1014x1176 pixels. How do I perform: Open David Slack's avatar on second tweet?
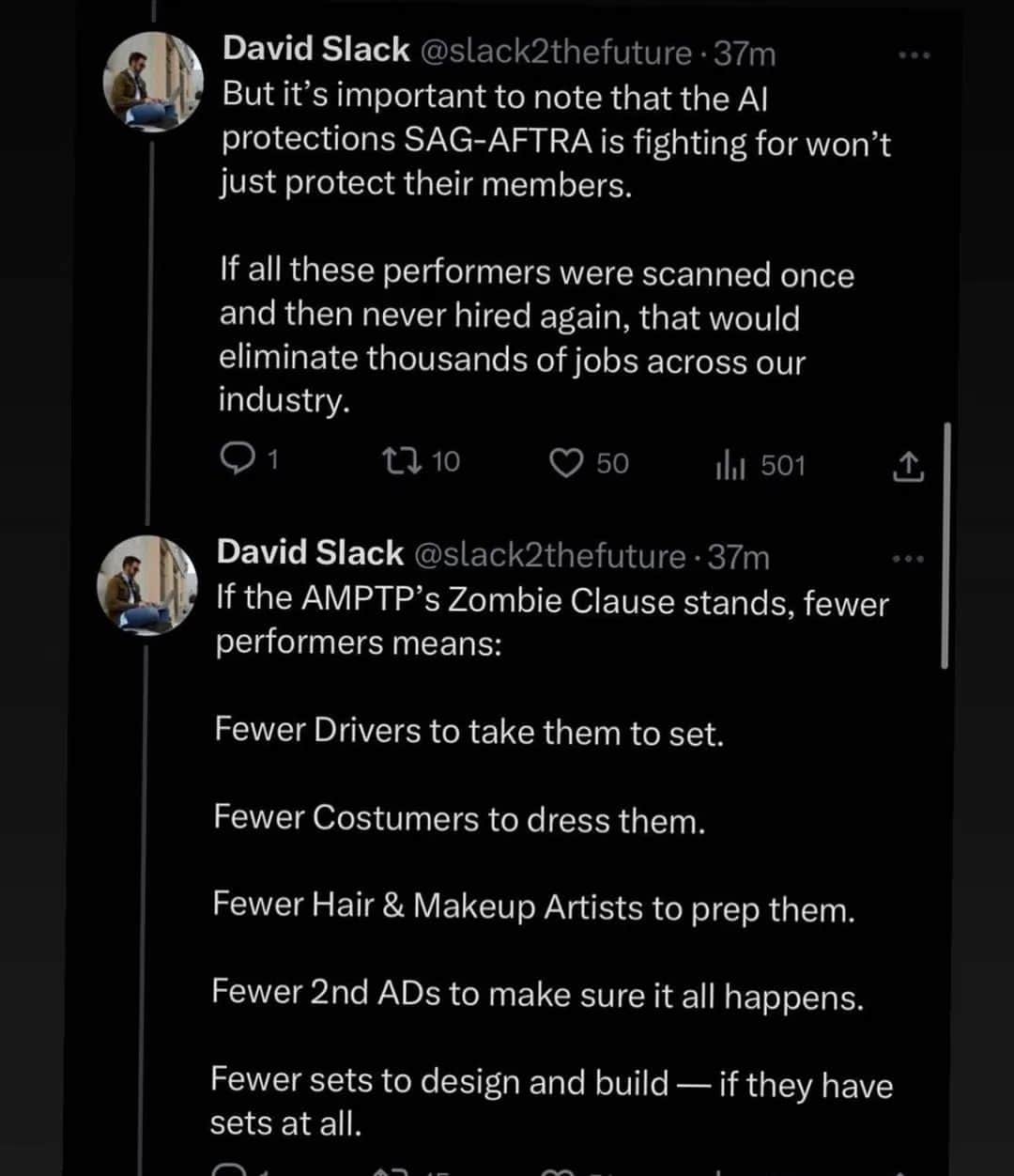(x=147, y=585)
